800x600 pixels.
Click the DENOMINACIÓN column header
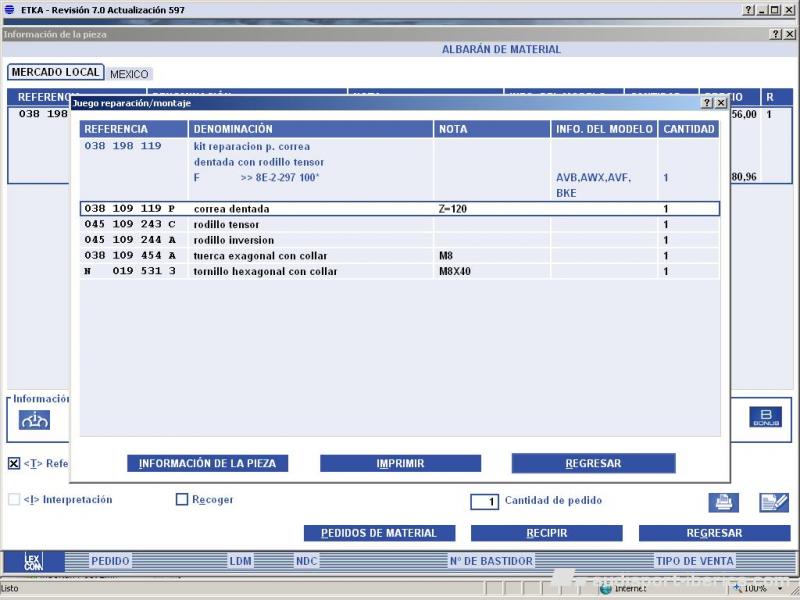tap(311, 129)
